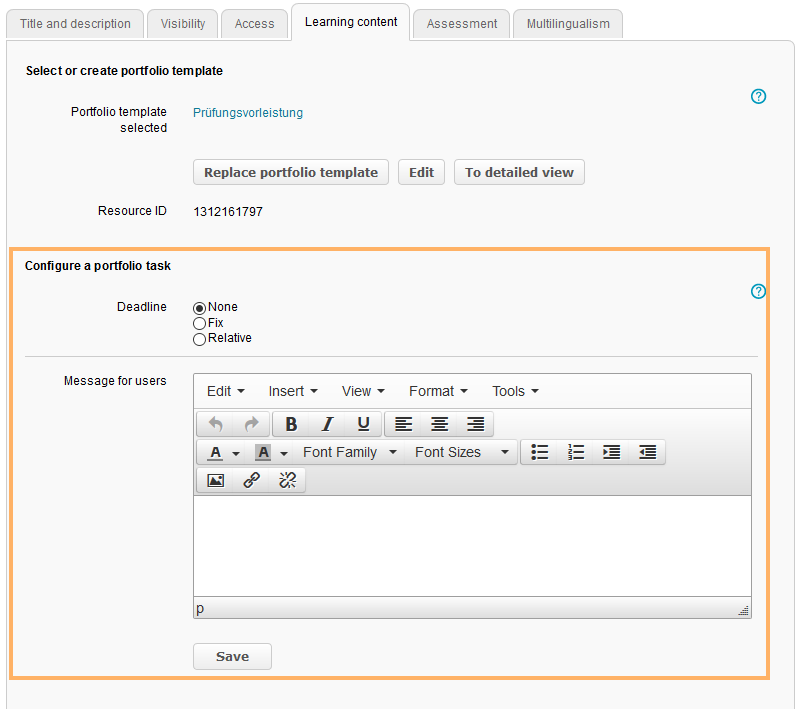Viewport: 803px width, 709px height.
Task: Click the undo arrow icon
Action: tap(215, 424)
